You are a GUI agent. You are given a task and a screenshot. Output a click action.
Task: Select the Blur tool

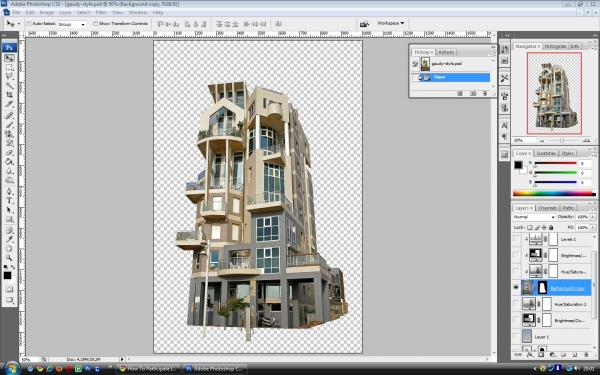[9, 171]
